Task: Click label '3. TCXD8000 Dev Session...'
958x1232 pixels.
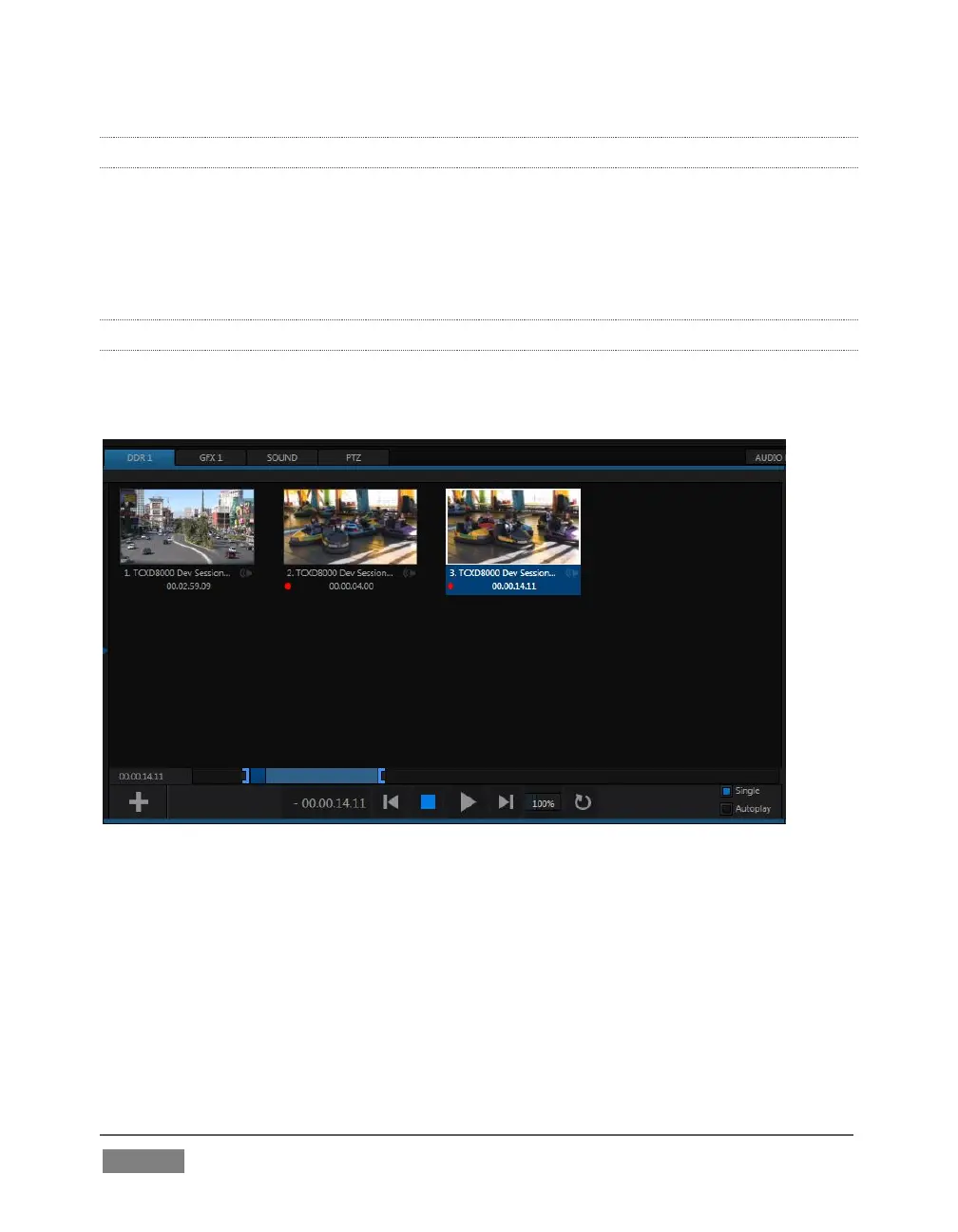Action: point(503,573)
